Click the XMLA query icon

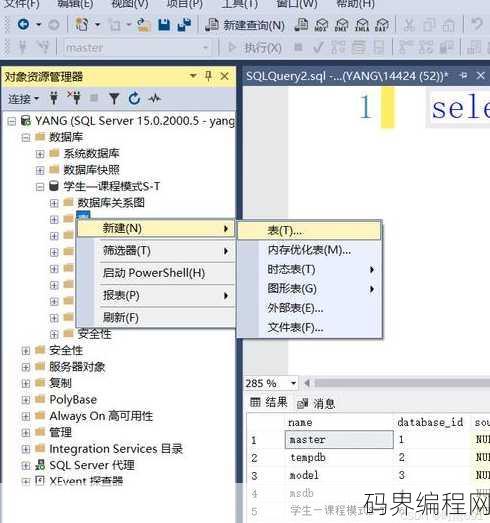tap(362, 25)
